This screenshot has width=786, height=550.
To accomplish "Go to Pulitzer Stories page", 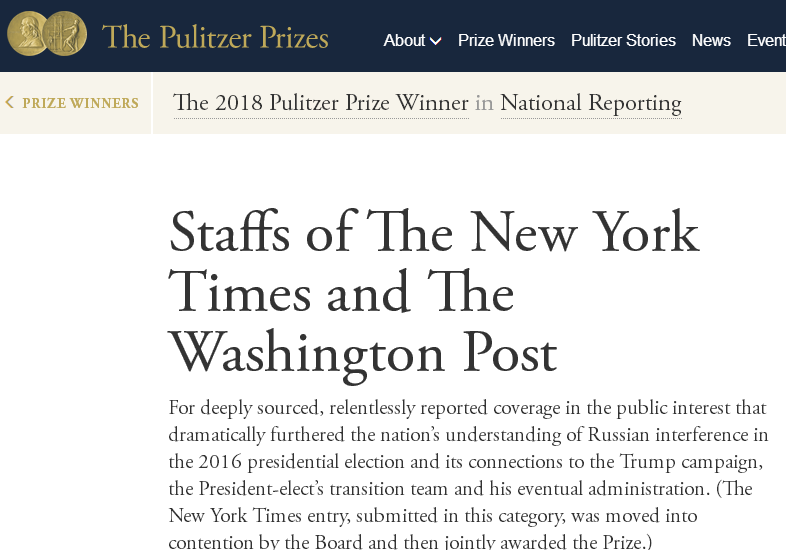I will (623, 40).
